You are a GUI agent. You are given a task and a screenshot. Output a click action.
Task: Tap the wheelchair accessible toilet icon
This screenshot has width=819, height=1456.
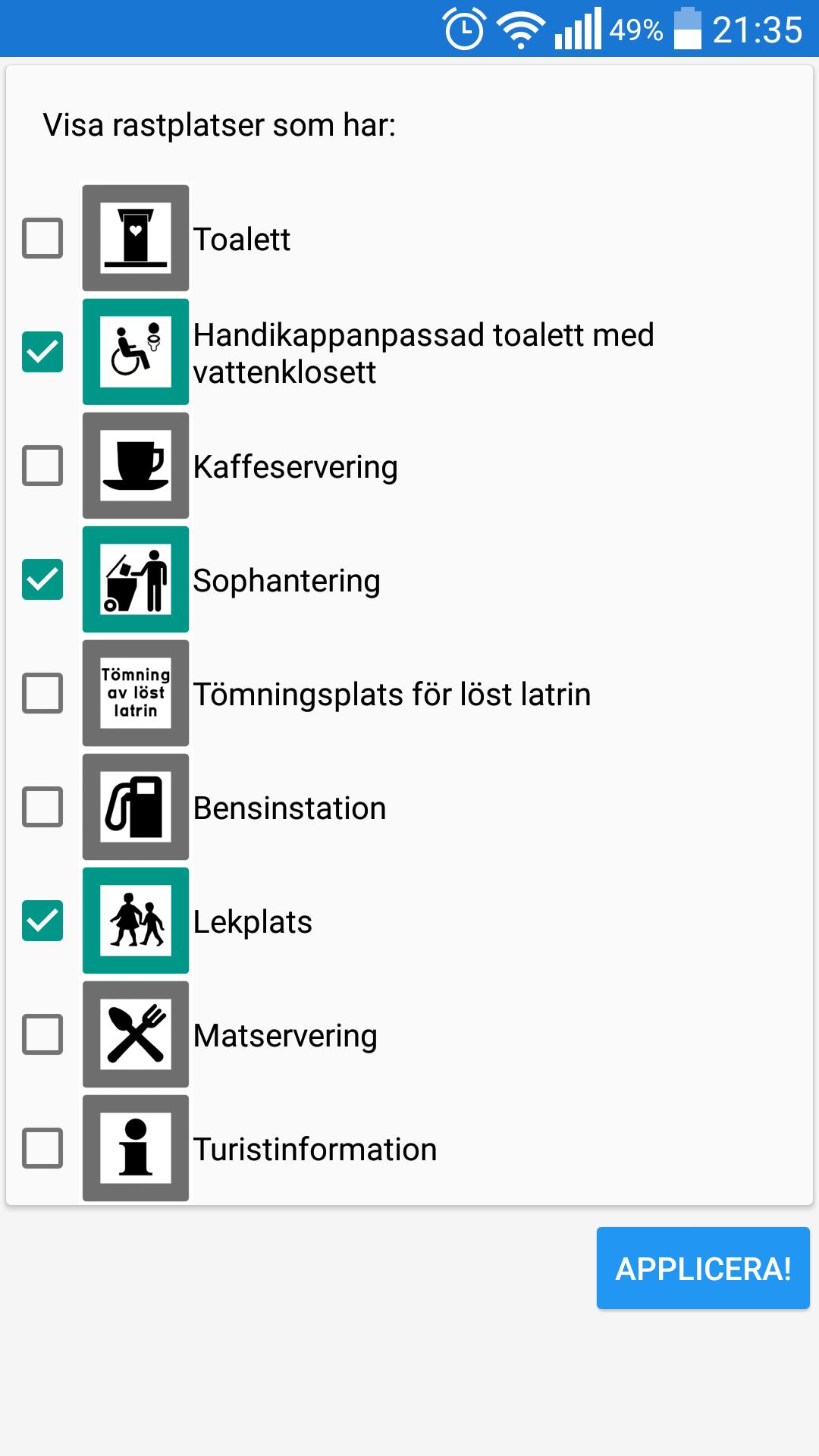tap(136, 352)
